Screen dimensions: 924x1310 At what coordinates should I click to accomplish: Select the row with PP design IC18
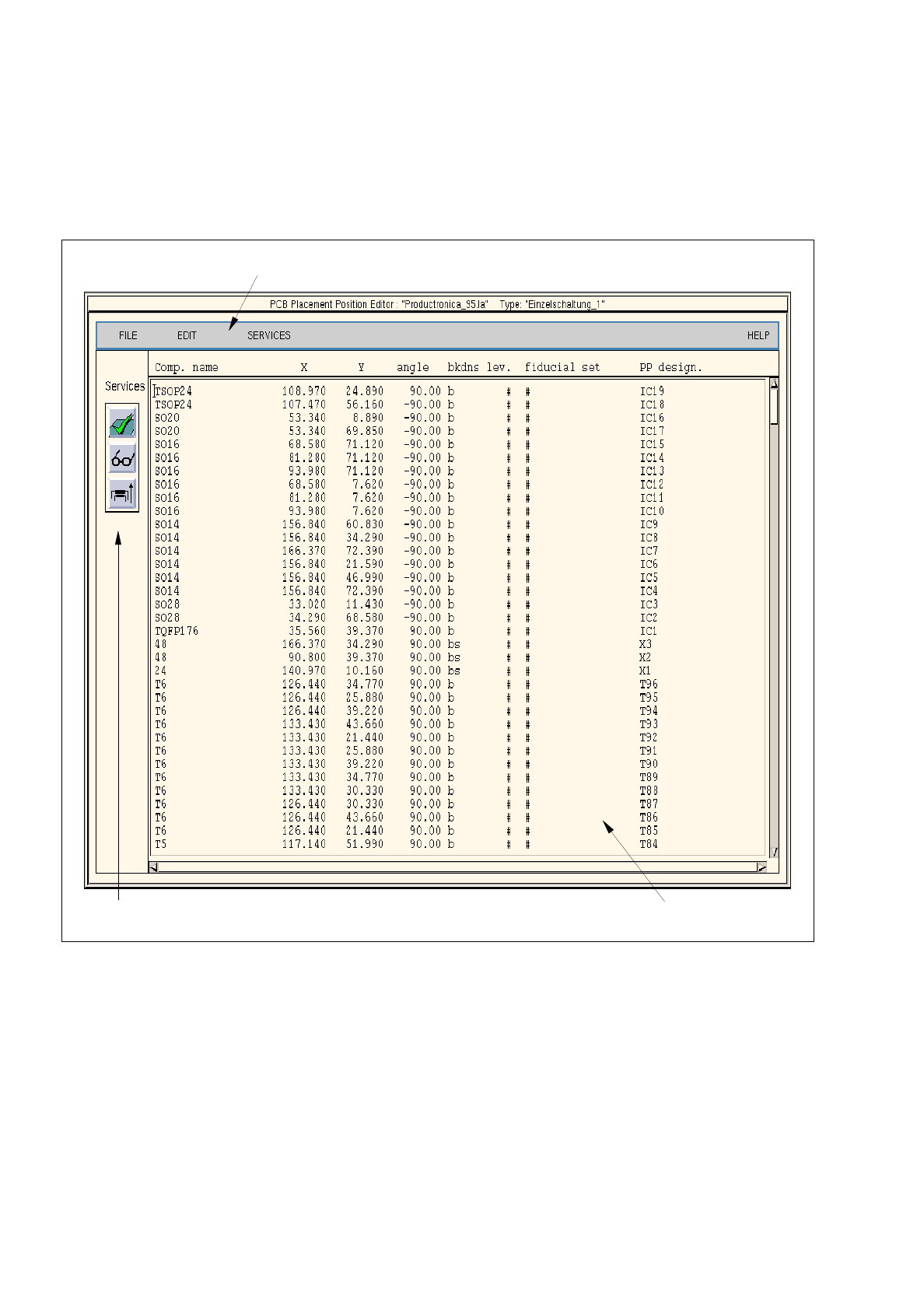pyautogui.click(x=459, y=405)
